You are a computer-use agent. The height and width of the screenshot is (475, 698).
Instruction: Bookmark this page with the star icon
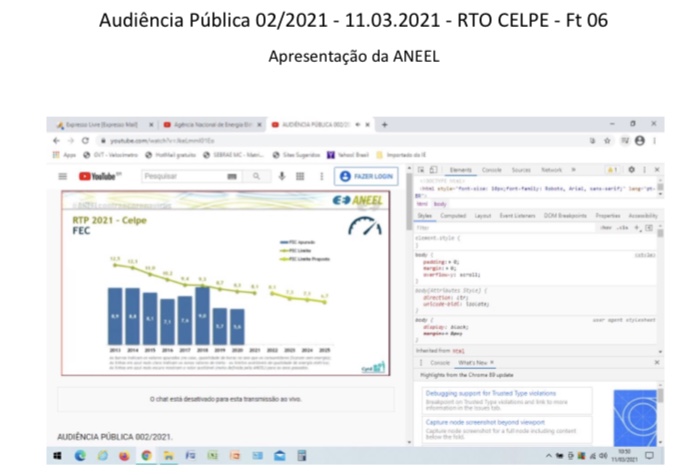click(607, 141)
